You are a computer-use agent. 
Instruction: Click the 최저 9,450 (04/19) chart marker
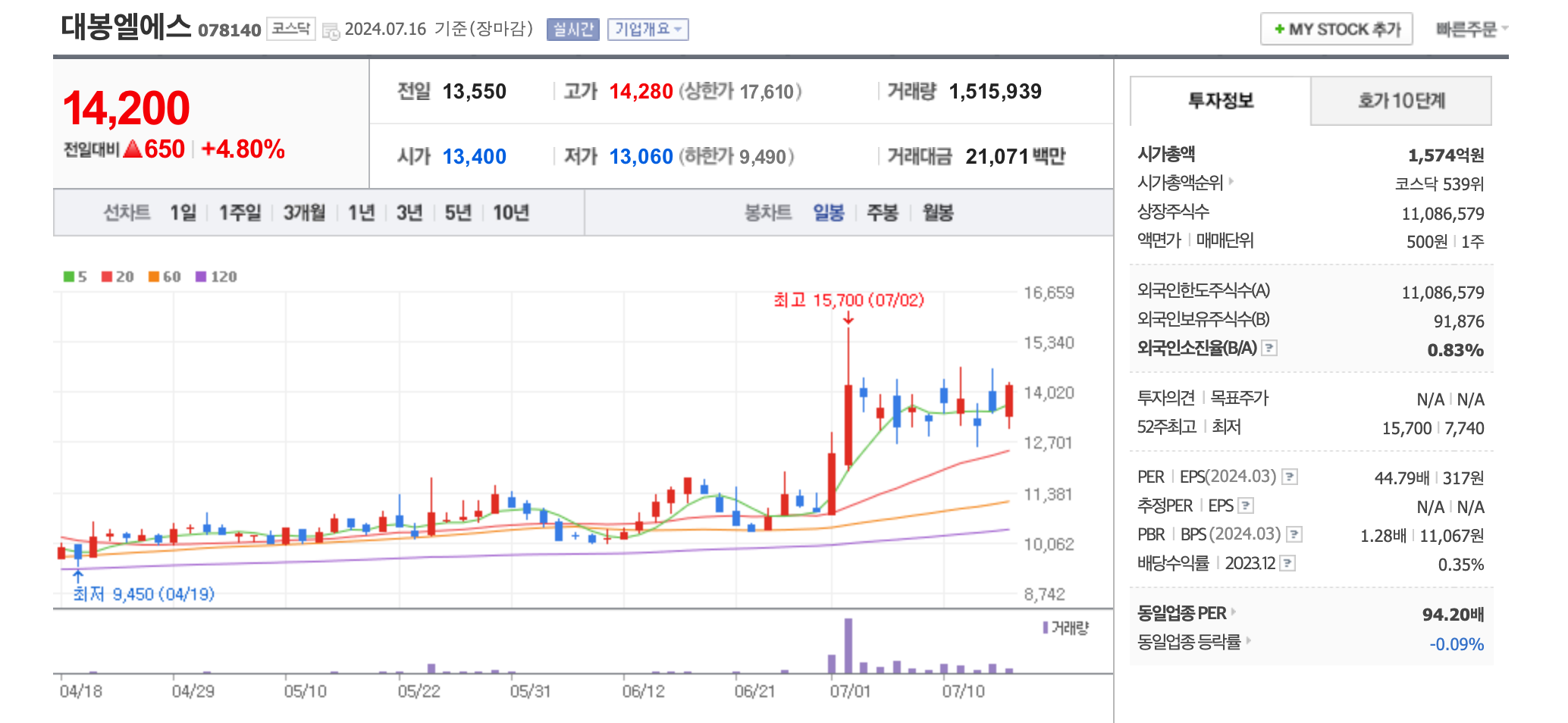(143, 594)
